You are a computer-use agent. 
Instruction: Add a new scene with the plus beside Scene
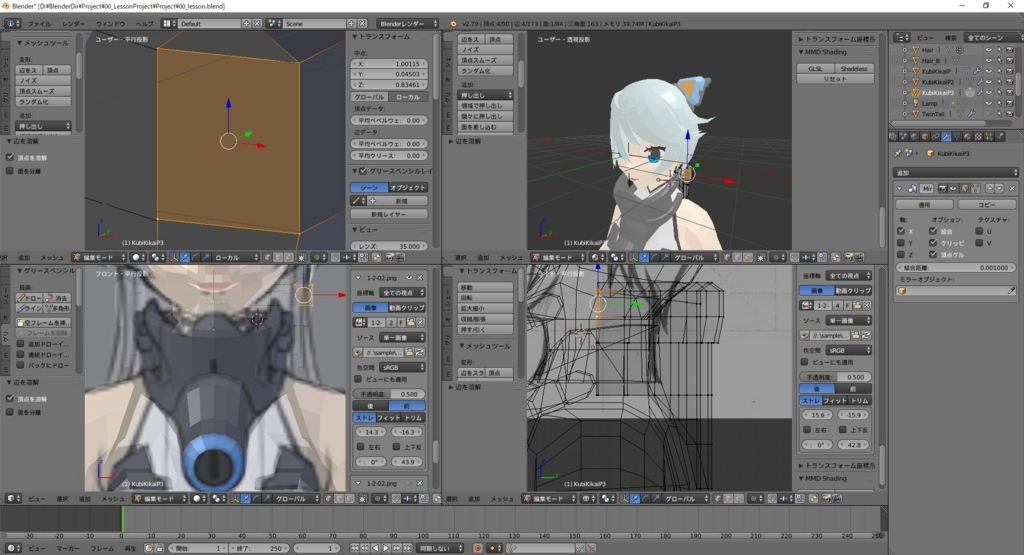pyautogui.click(x=351, y=24)
